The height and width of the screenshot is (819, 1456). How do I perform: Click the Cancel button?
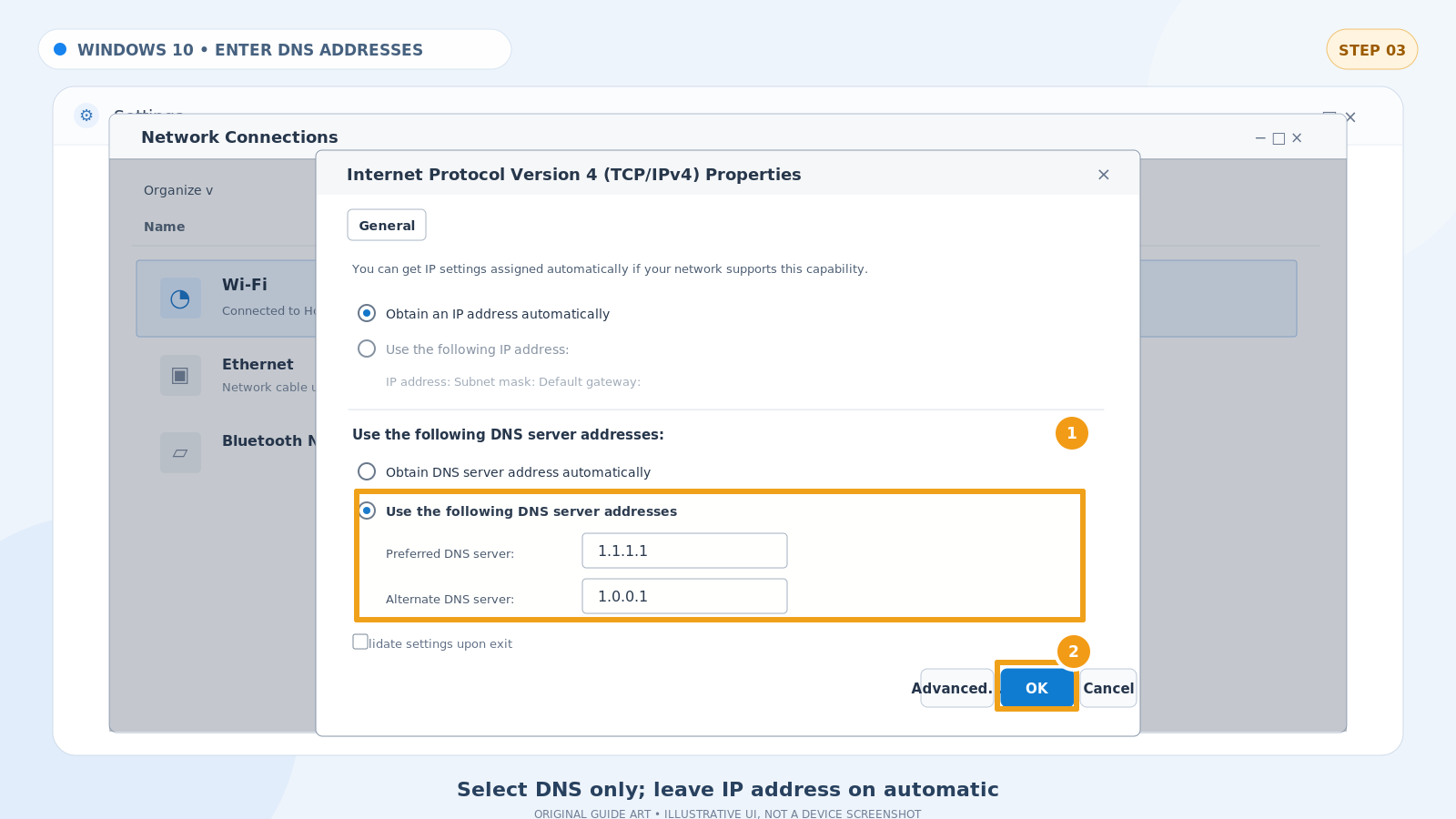tap(1108, 688)
